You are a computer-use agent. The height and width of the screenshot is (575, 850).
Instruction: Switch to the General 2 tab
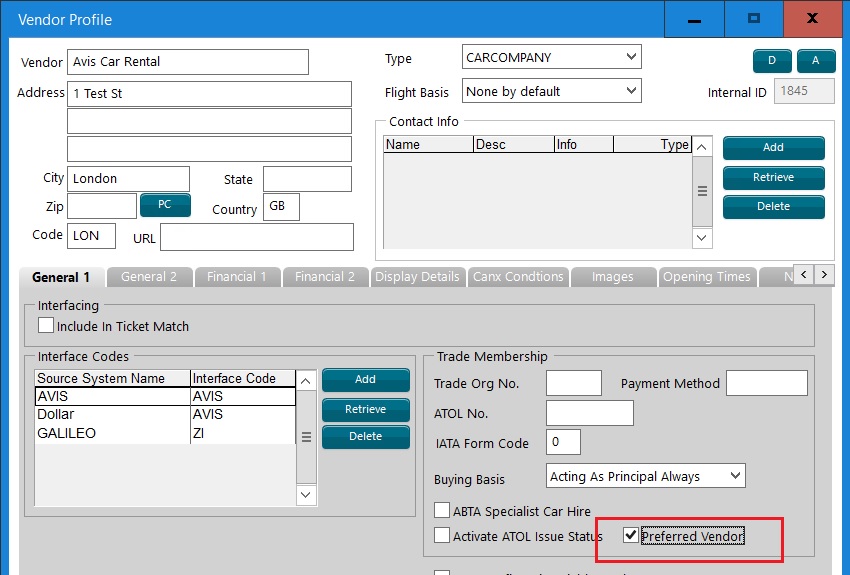[149, 277]
